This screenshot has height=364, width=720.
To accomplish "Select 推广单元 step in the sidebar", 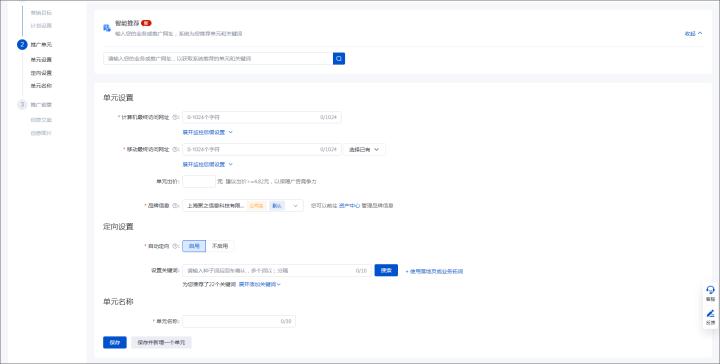I will 41,45.
